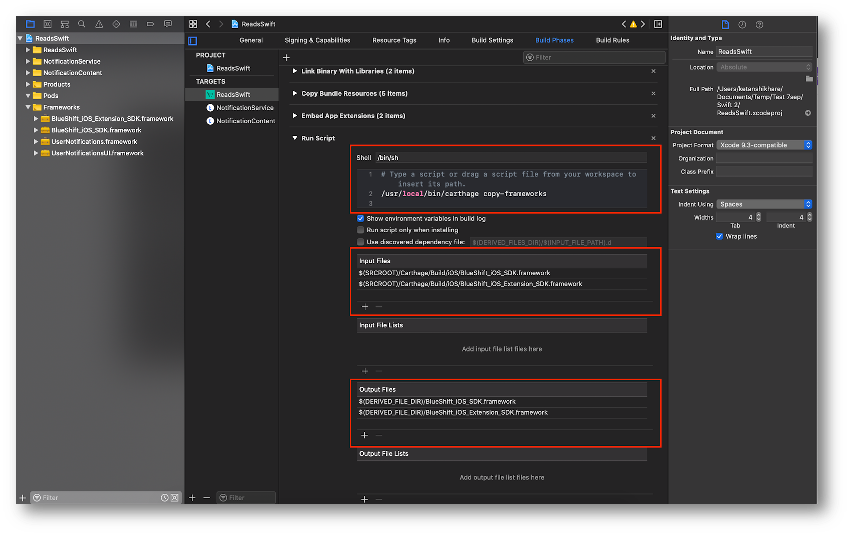This screenshot has height=535, width=849.
Task: Open the Resource Tags tab
Action: (394, 40)
